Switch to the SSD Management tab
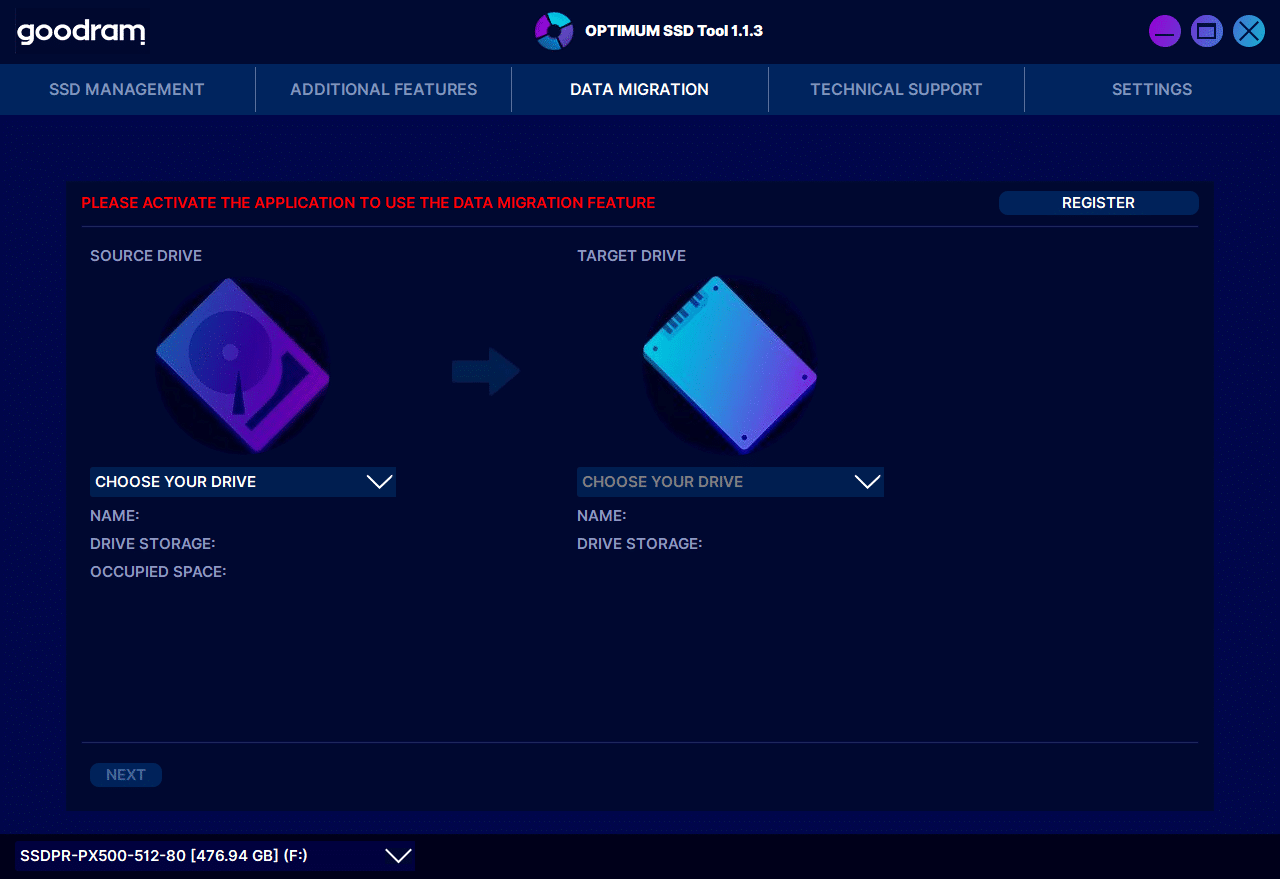This screenshot has width=1280, height=879. [x=127, y=90]
